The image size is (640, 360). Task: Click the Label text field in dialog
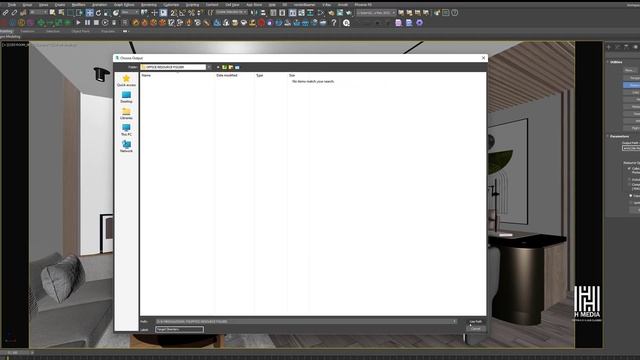click(x=179, y=329)
